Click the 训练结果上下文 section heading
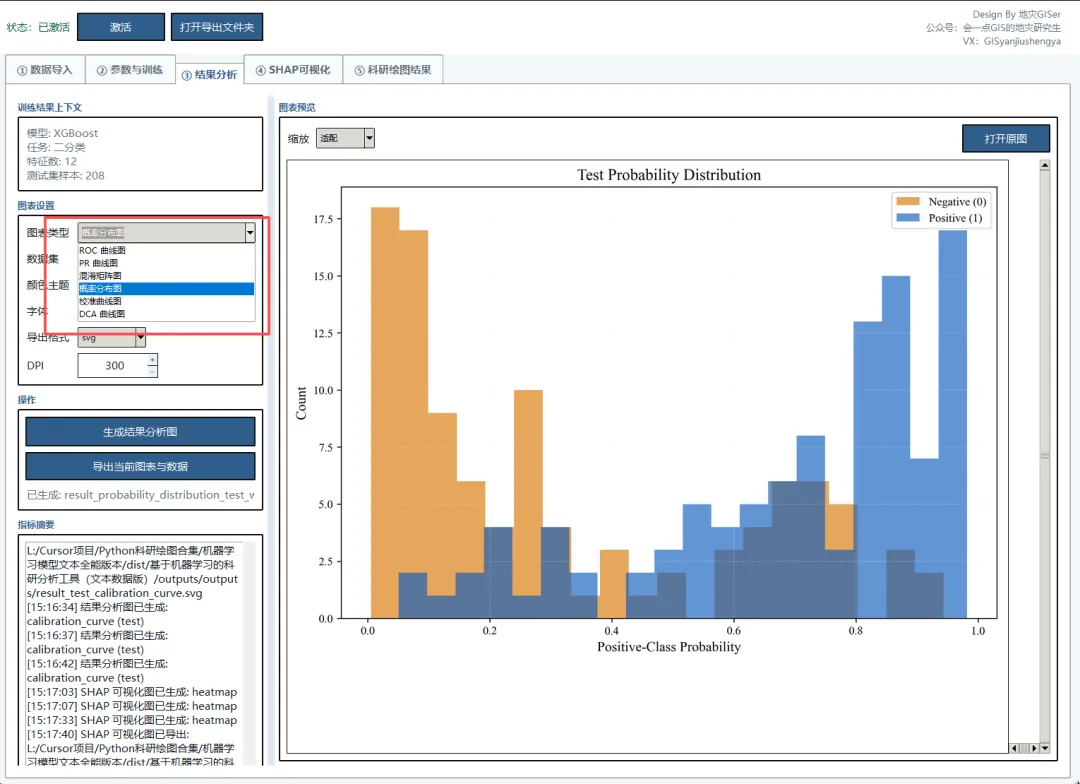The width and height of the screenshot is (1080, 784). point(50,107)
